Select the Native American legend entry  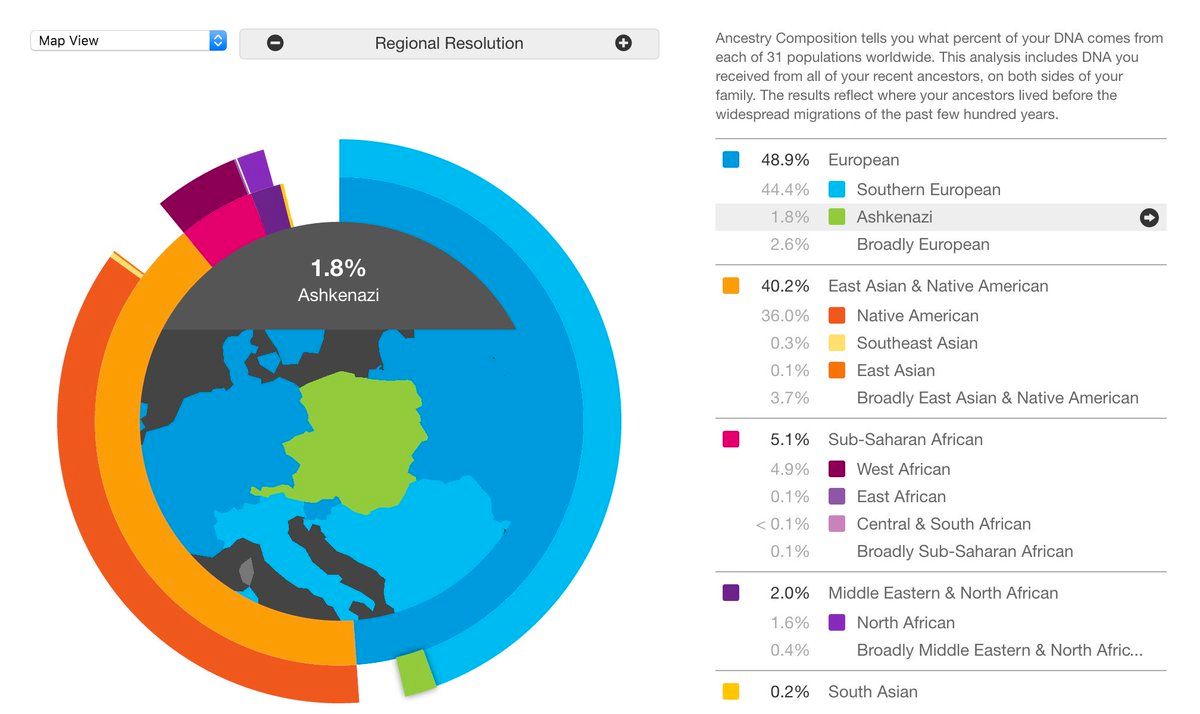(x=917, y=316)
